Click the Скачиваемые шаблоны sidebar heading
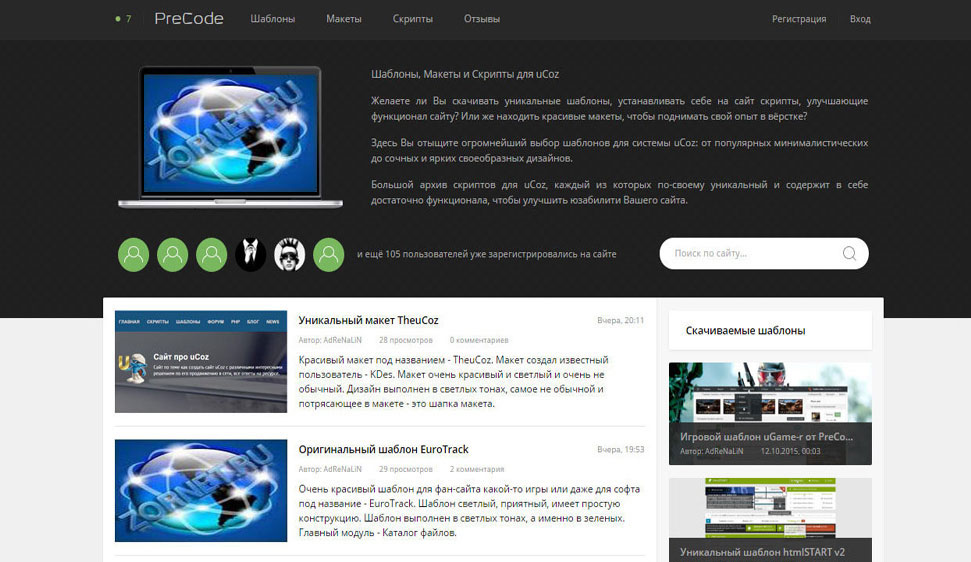The width and height of the screenshot is (971, 562). (746, 331)
